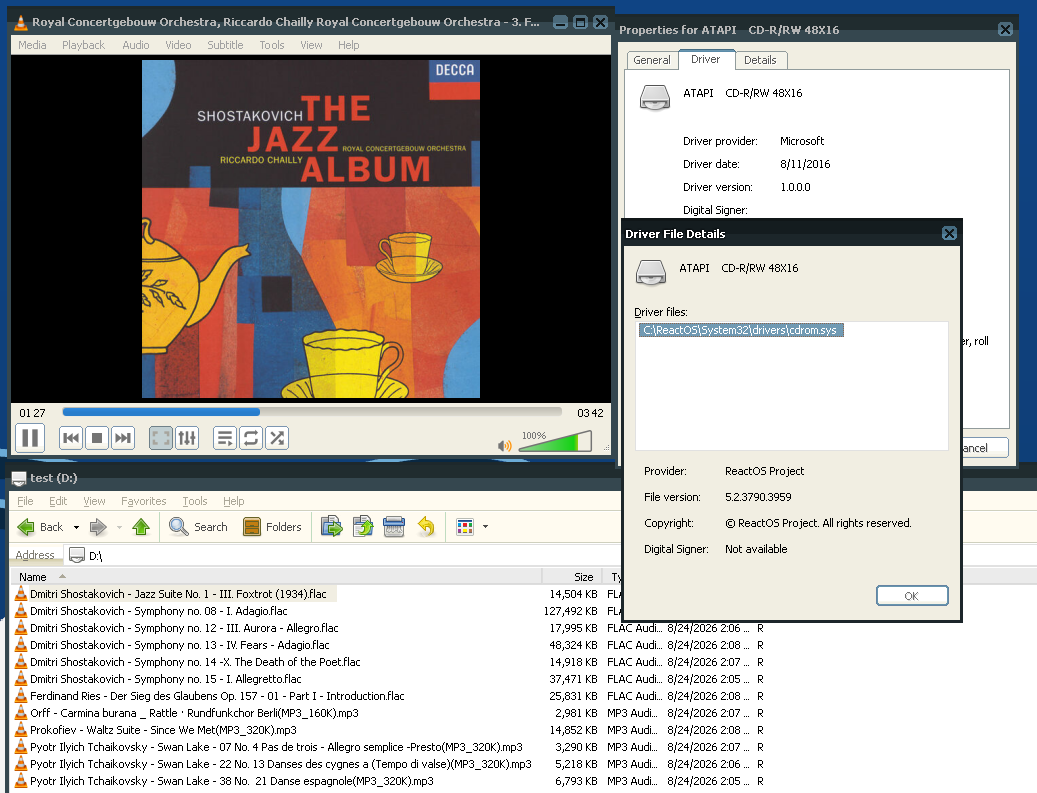
Task: Show the VLC playlist
Action: [225, 438]
